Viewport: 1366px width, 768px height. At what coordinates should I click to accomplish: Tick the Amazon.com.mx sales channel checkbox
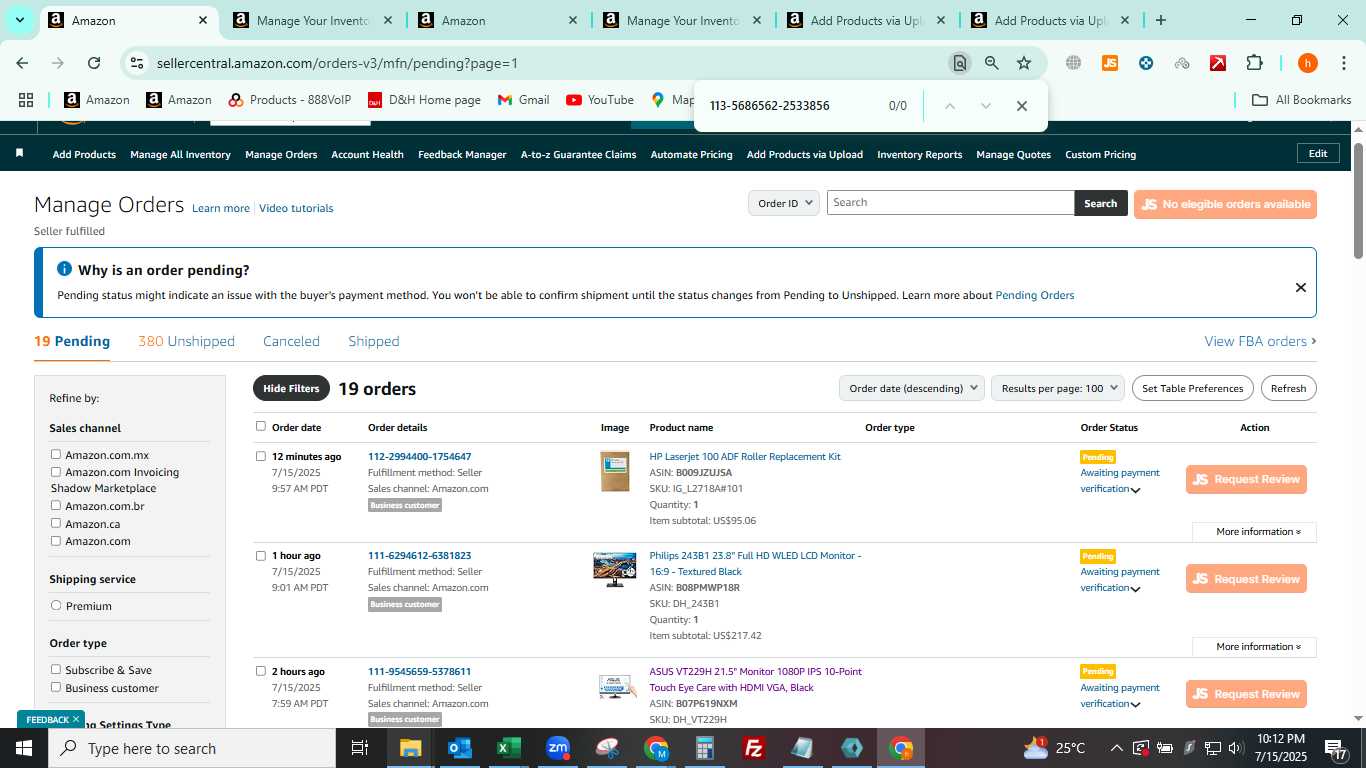point(56,454)
